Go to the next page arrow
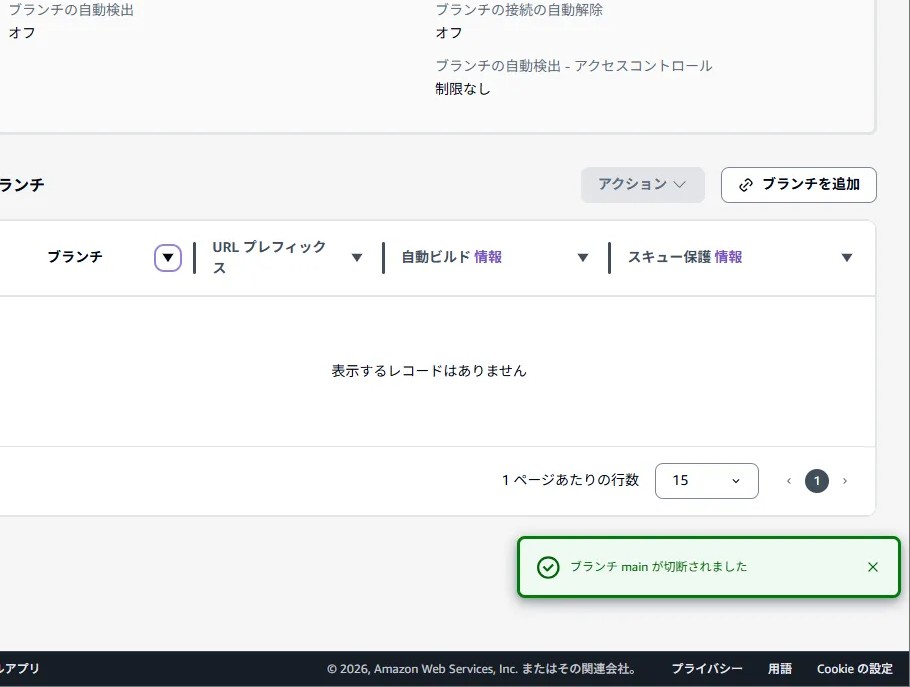The image size is (910, 687). point(845,481)
